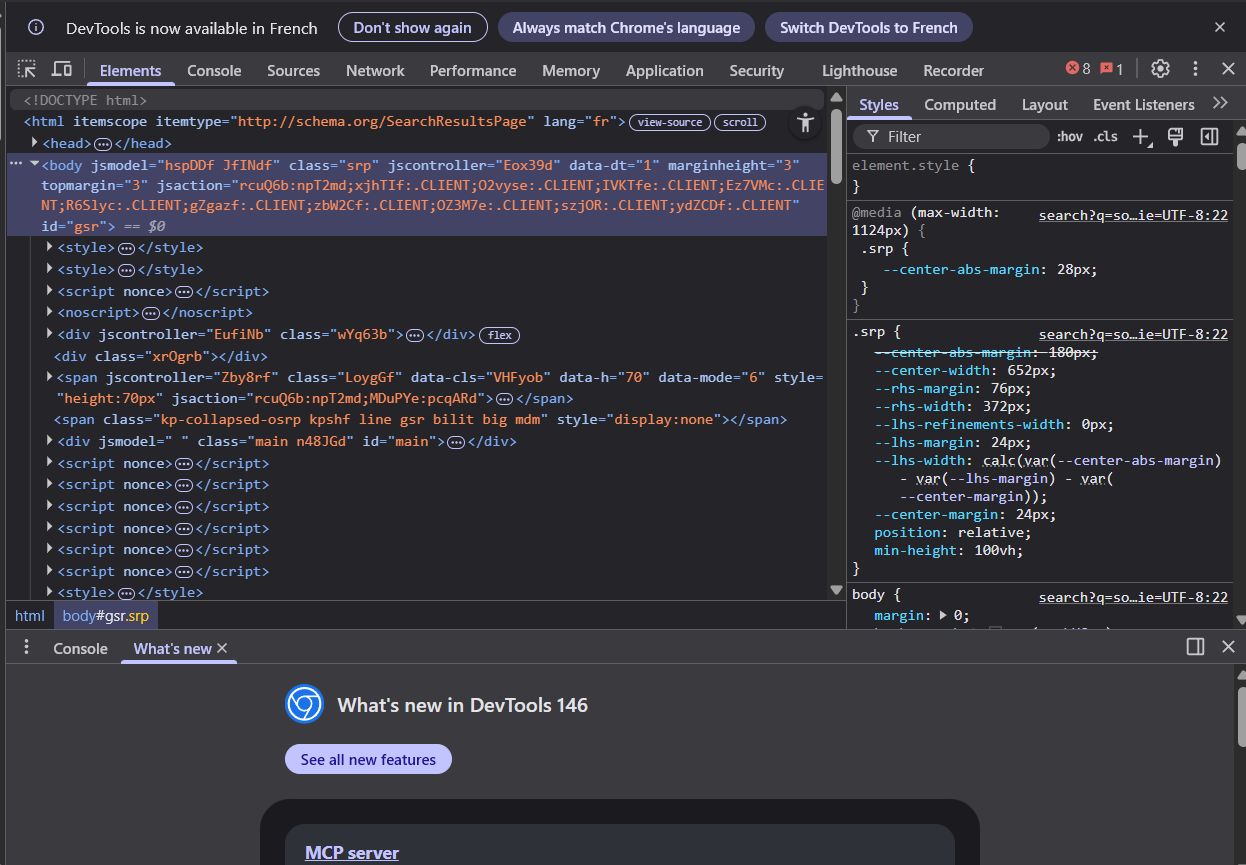Screen dimensions: 1246x865
Task: Show more Styles pane tabs with chevrons
Action: click(x=1220, y=103)
